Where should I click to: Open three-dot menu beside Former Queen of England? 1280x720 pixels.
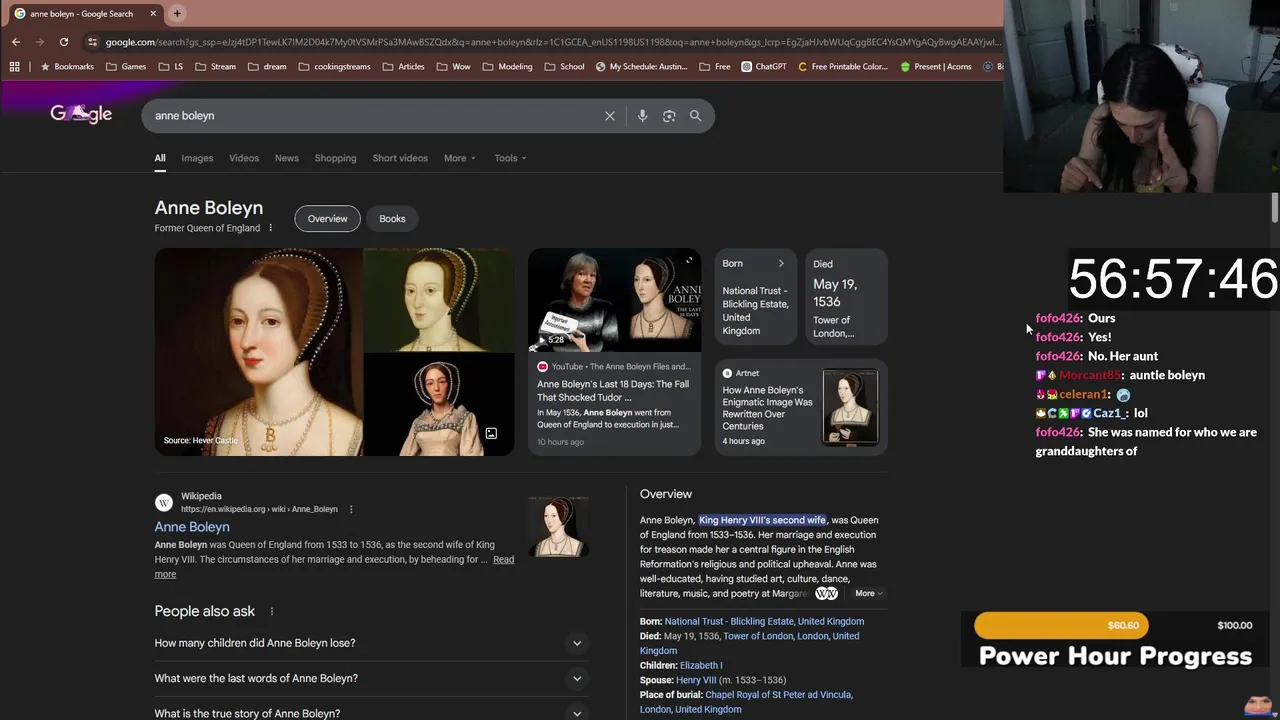pyautogui.click(x=270, y=228)
